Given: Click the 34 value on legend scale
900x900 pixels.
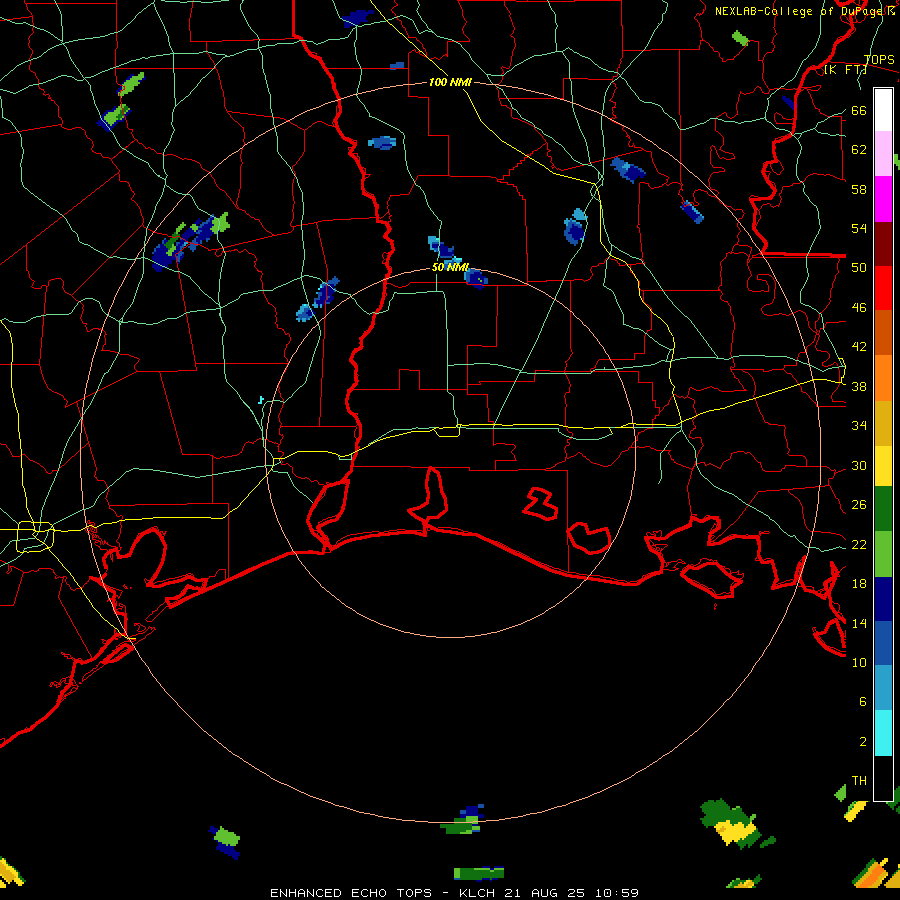Looking at the screenshot, I should [859, 426].
